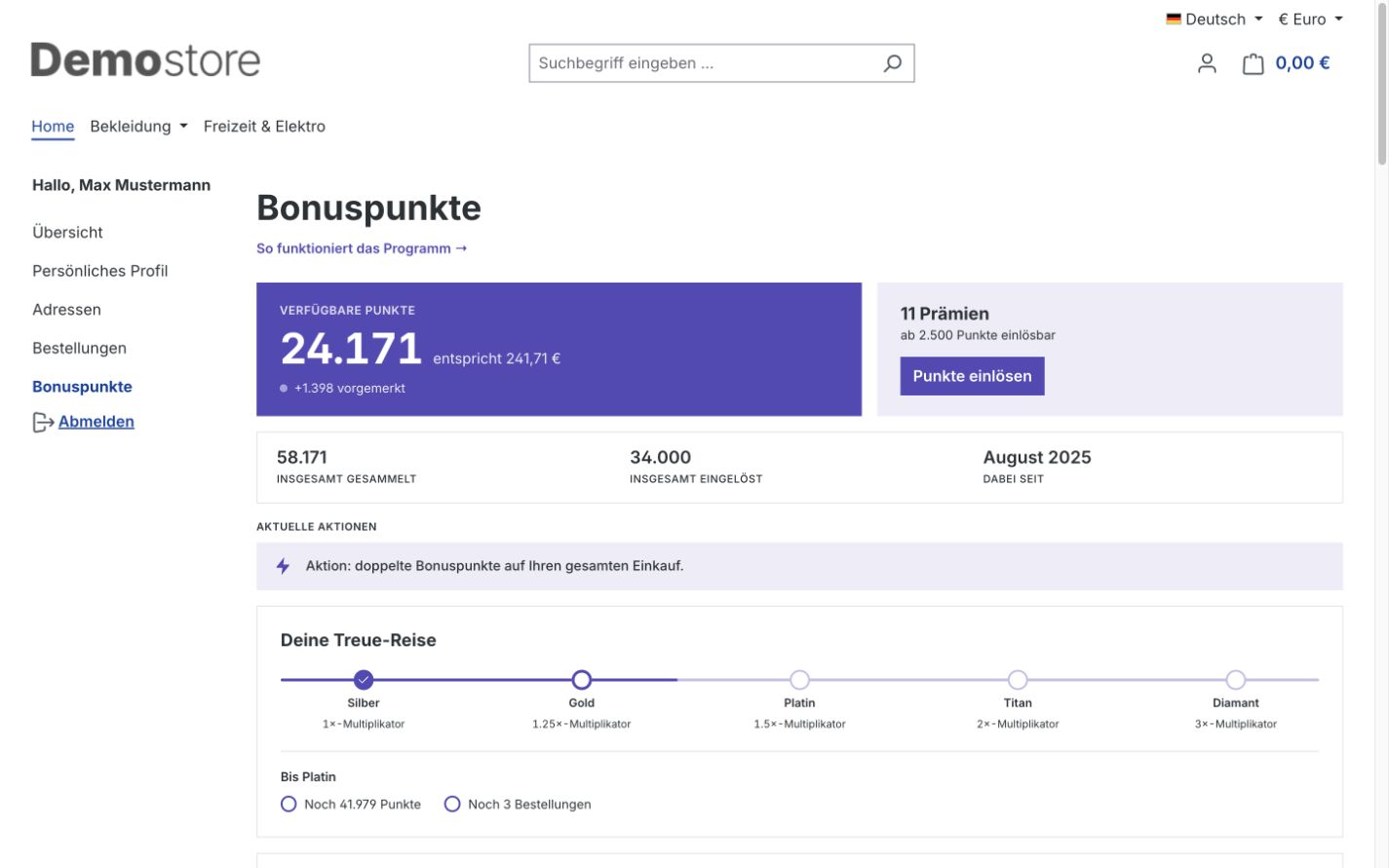Open Adressen in account sidebar
The width and height of the screenshot is (1389, 868).
(66, 310)
